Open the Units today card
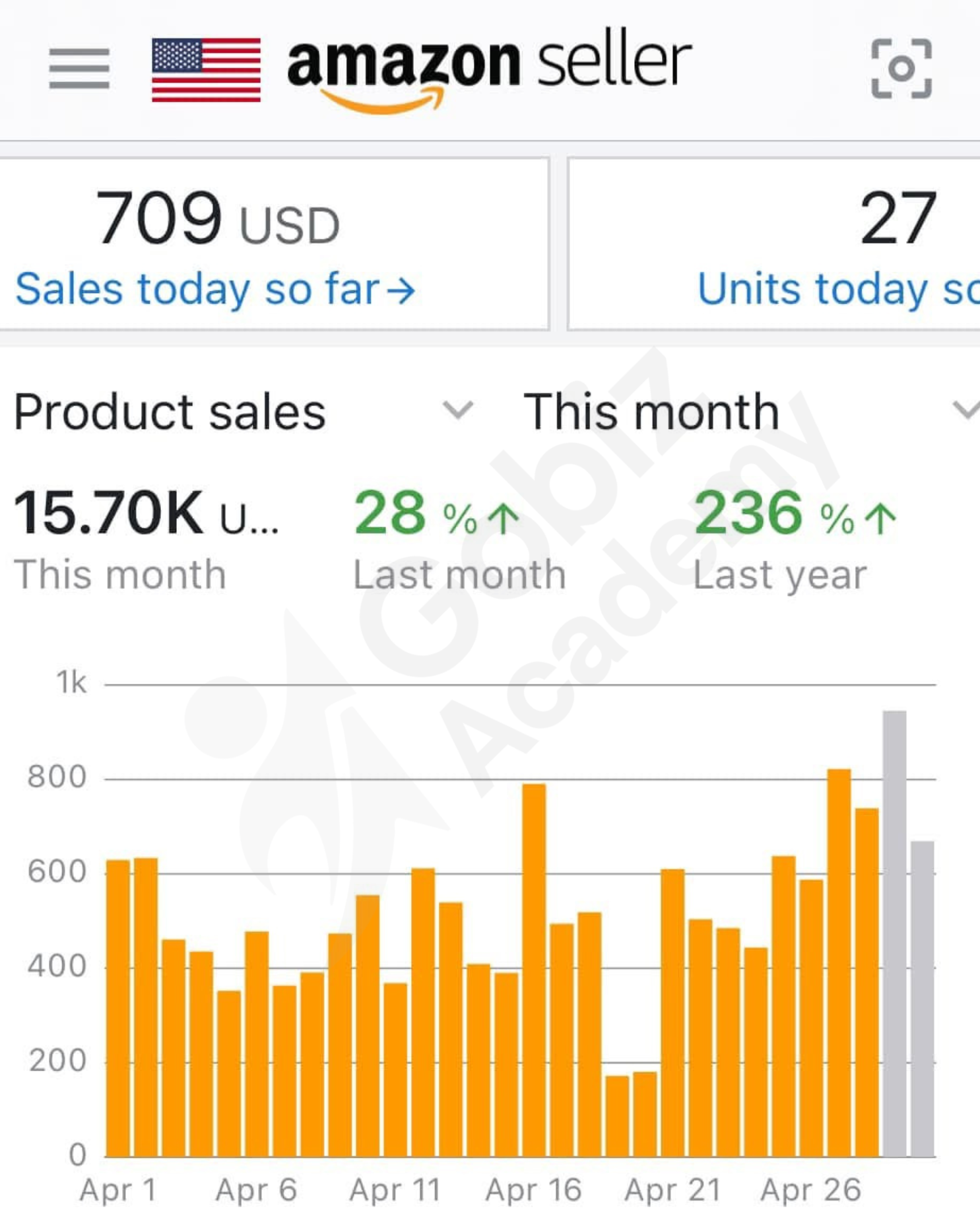Viewport: 980px width, 1225px height. (x=773, y=244)
